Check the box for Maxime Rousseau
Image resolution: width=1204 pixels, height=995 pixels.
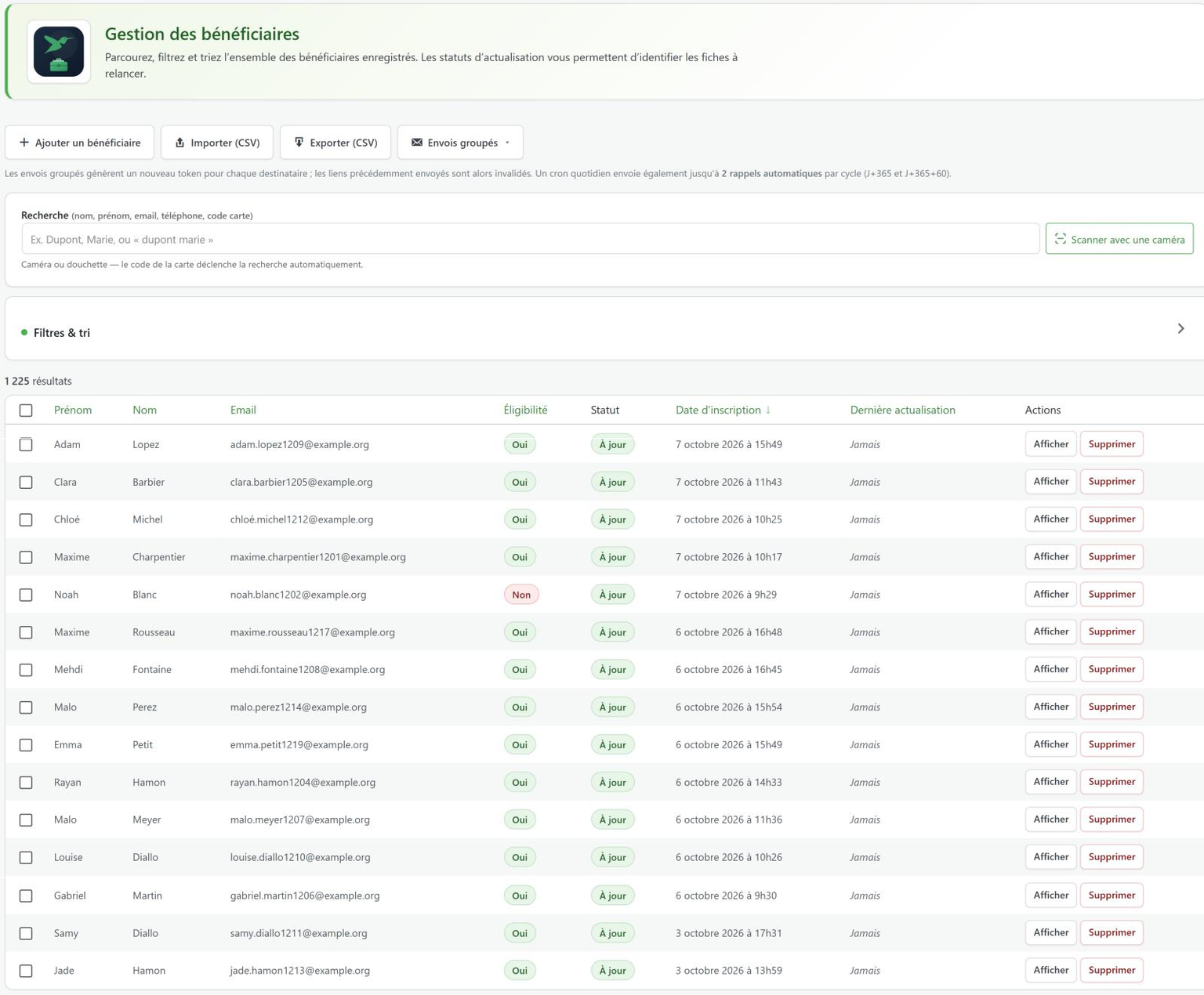[26, 632]
